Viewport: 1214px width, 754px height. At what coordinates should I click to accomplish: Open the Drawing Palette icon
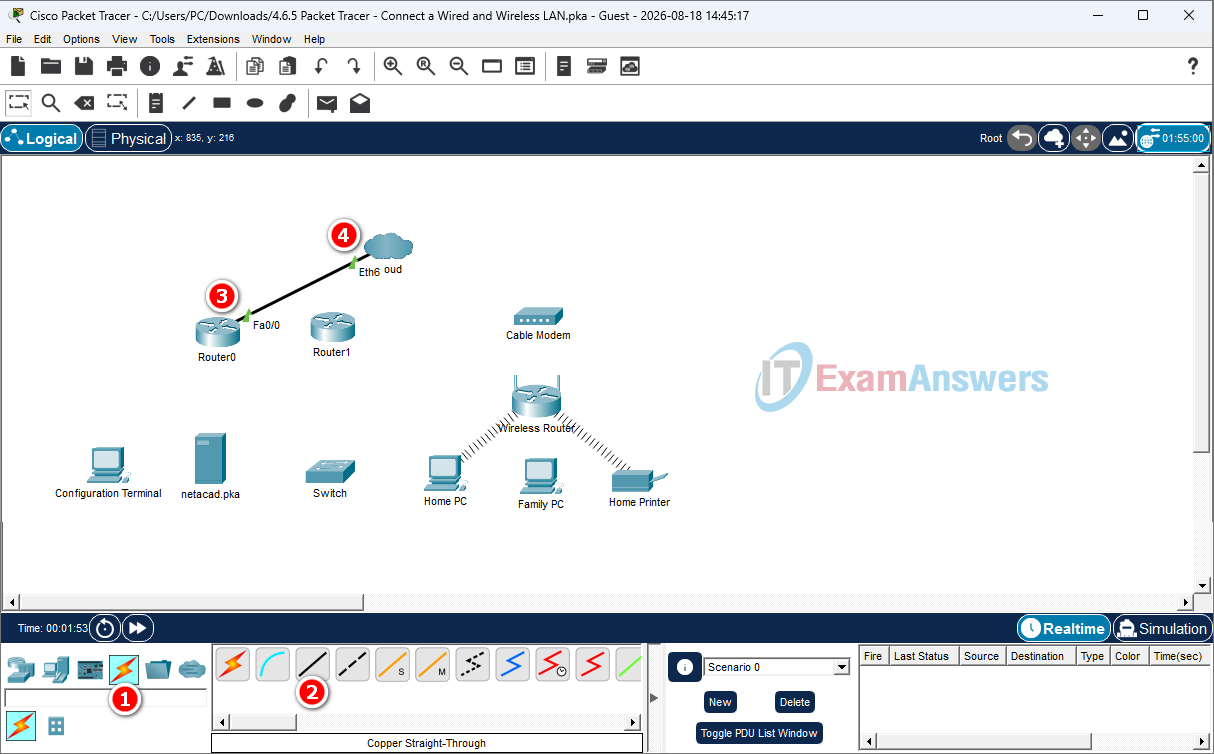[492, 66]
